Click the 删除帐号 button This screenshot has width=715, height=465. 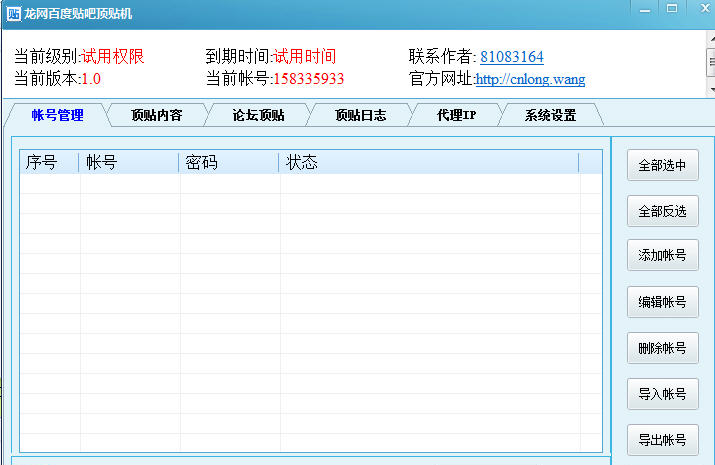point(663,348)
